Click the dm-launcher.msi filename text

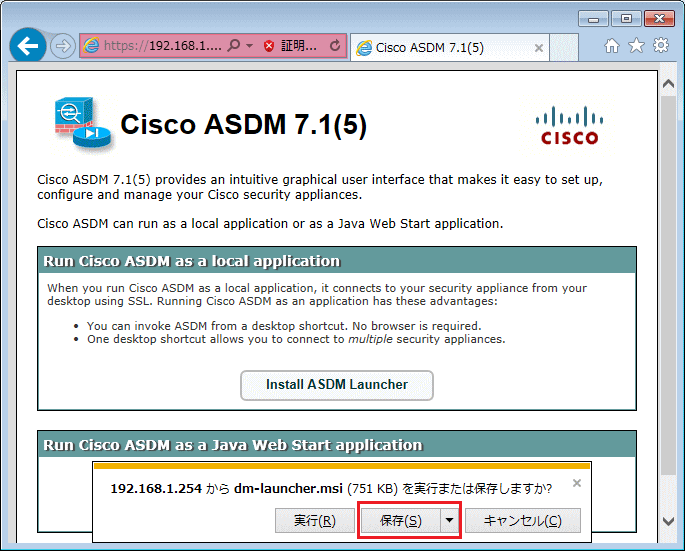coord(288,489)
